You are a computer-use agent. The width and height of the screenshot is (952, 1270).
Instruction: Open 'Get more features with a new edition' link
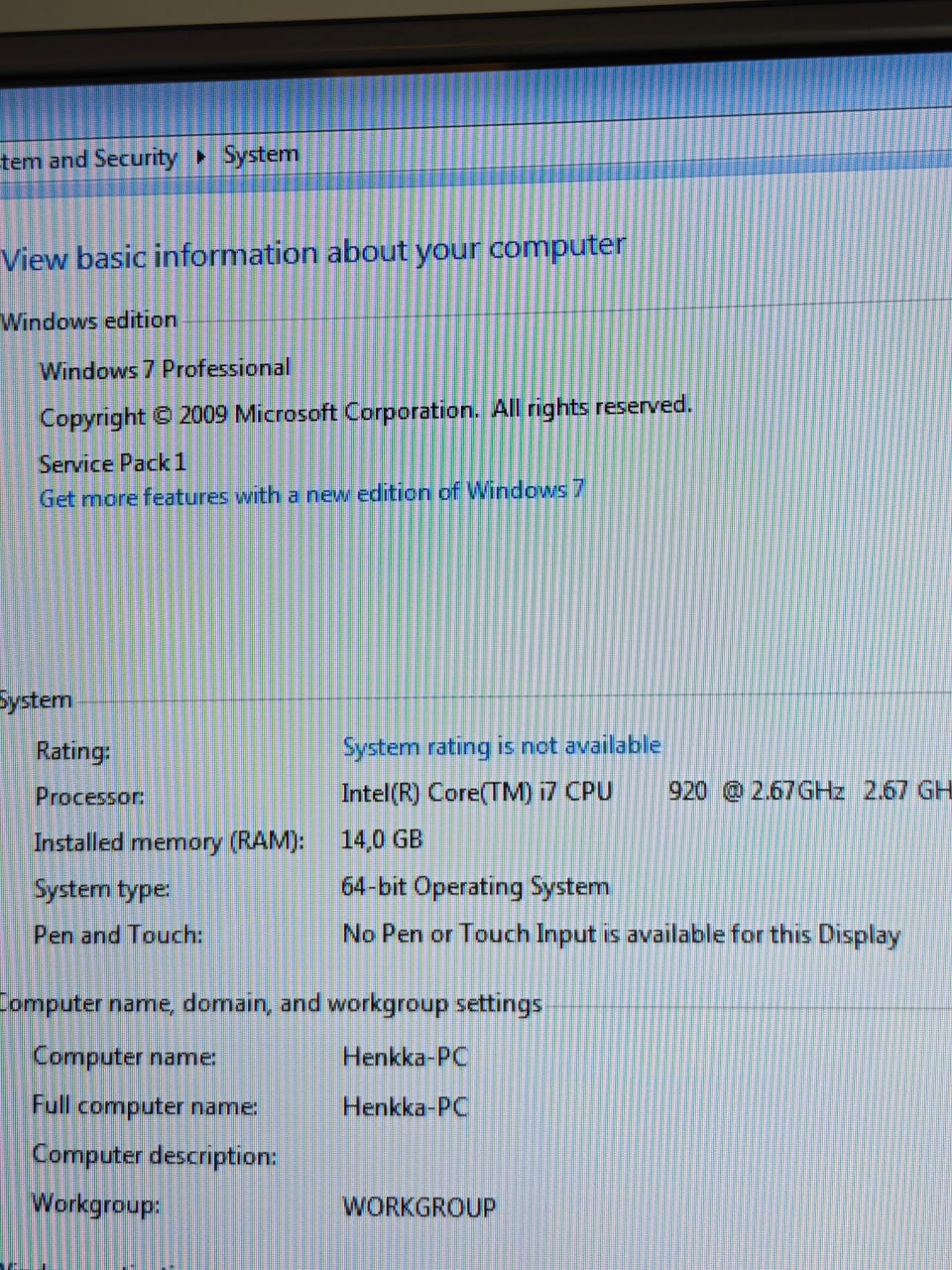[311, 493]
